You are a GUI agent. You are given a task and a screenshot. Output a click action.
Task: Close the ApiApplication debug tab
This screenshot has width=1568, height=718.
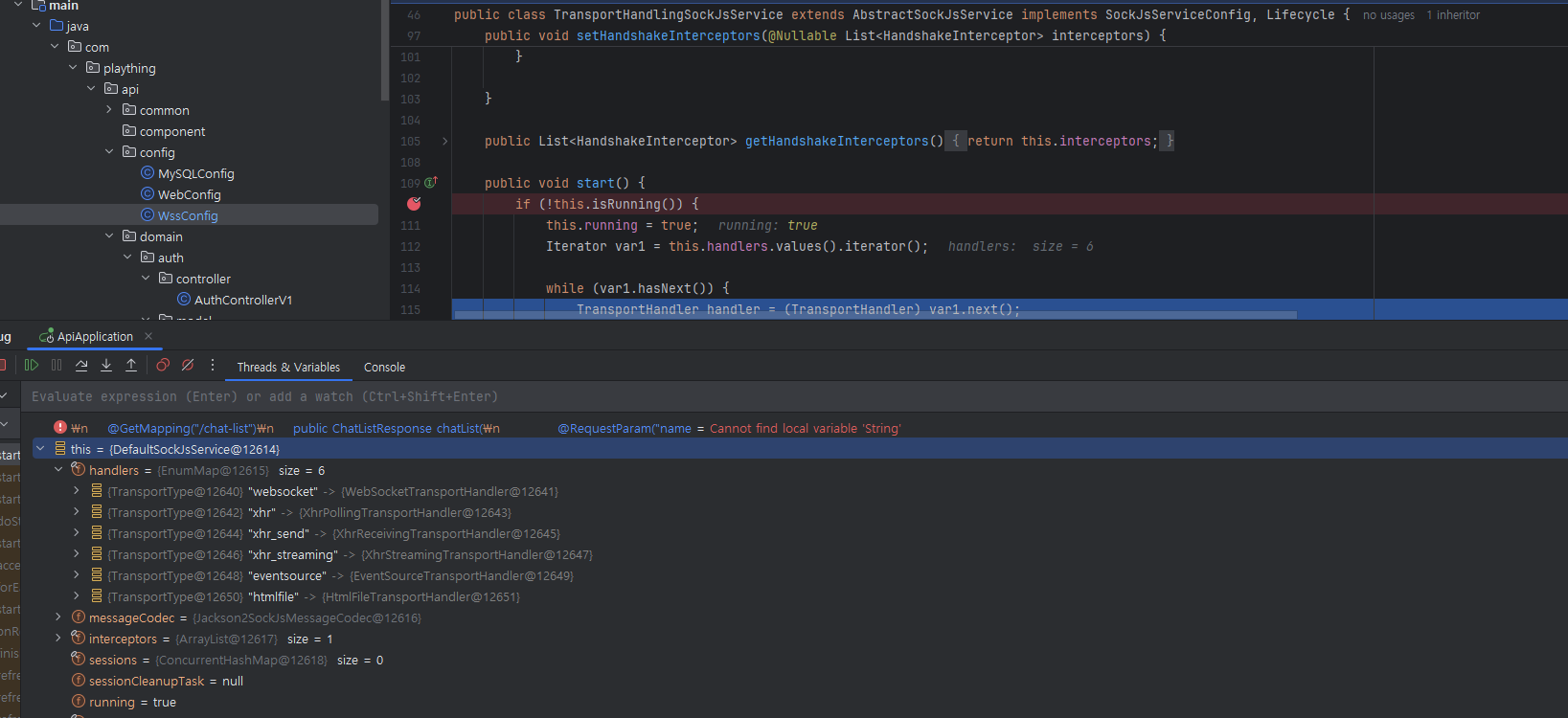click(x=148, y=336)
